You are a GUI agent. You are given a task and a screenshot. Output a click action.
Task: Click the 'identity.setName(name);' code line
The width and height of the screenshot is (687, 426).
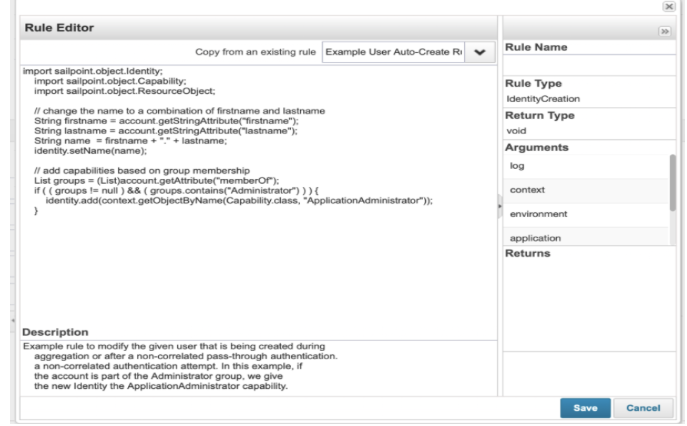90,151
